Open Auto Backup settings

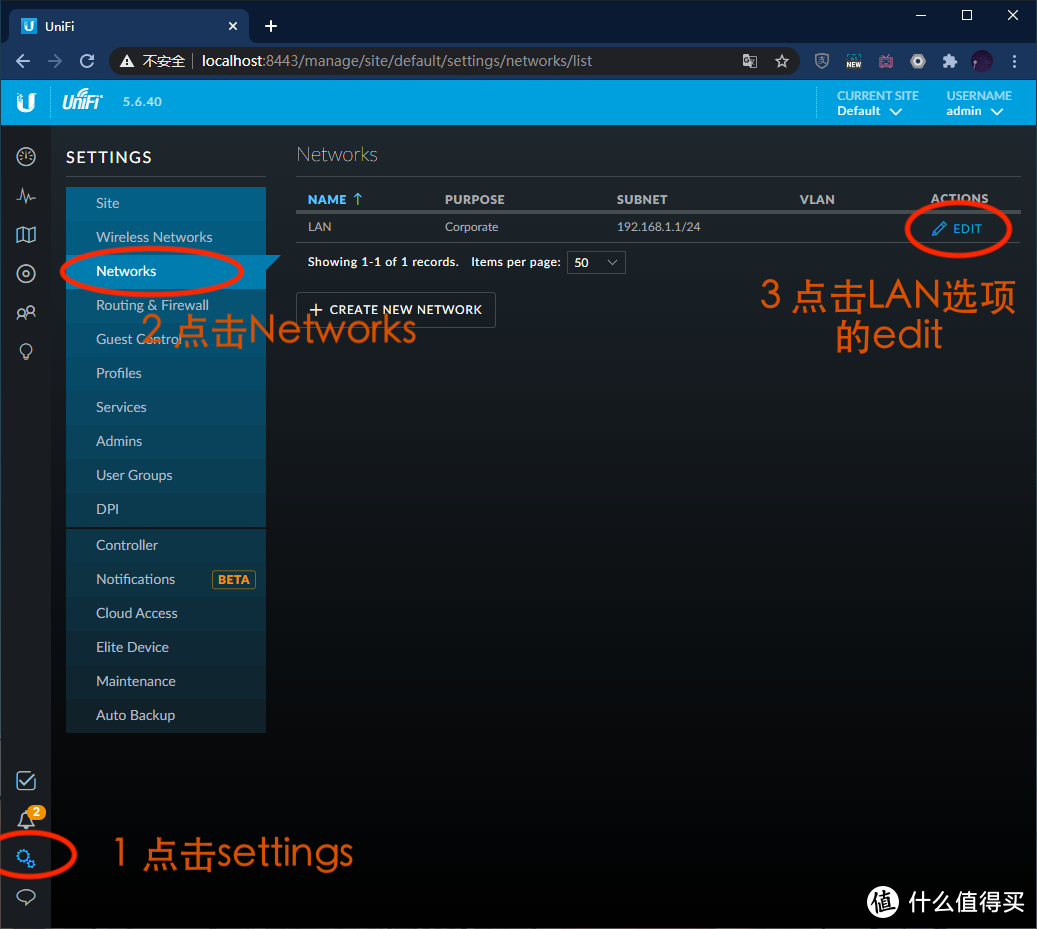pos(166,715)
